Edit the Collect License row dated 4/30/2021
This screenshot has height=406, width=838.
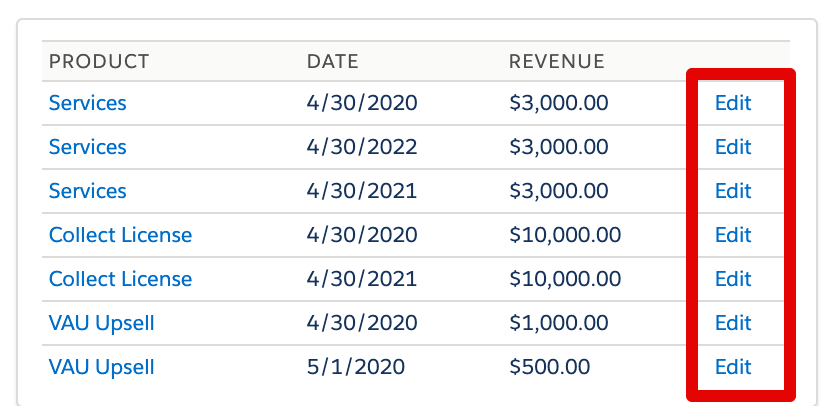click(733, 279)
